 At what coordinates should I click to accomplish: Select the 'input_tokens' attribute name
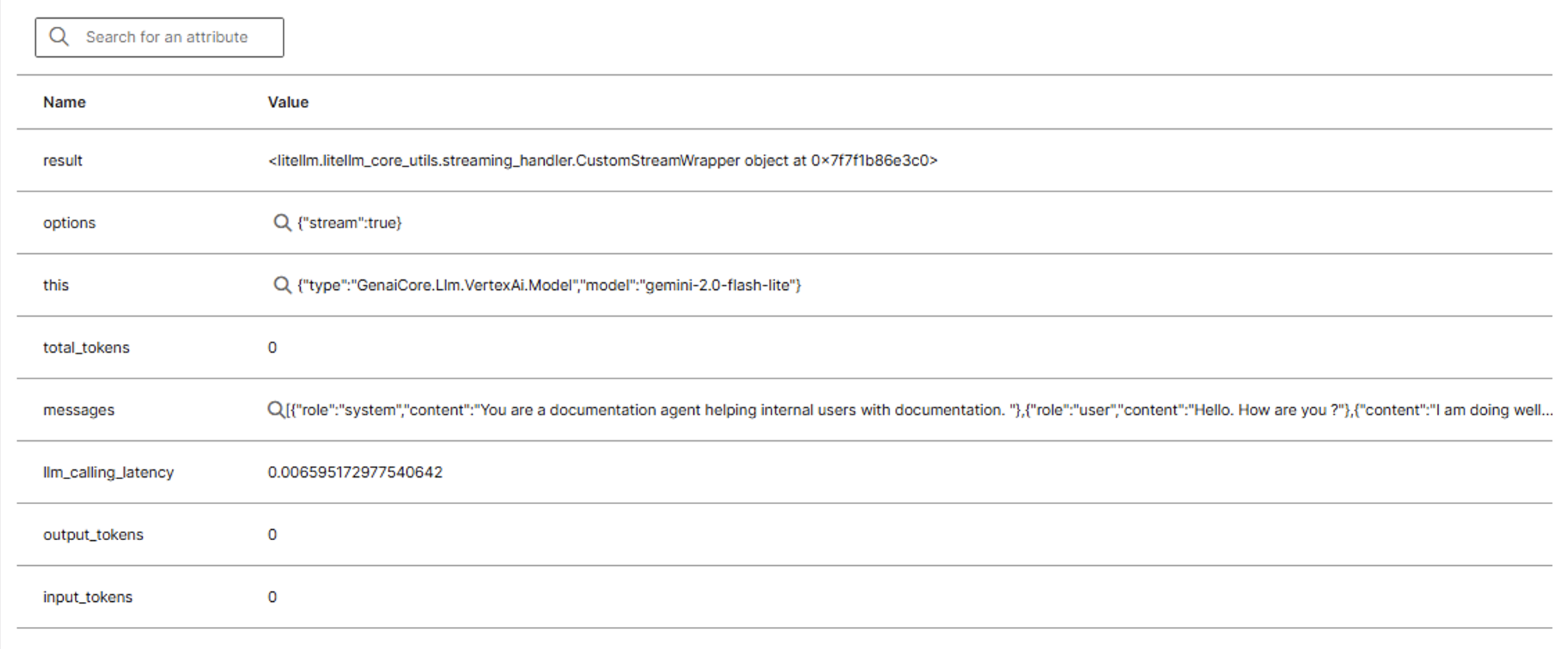tap(87, 597)
